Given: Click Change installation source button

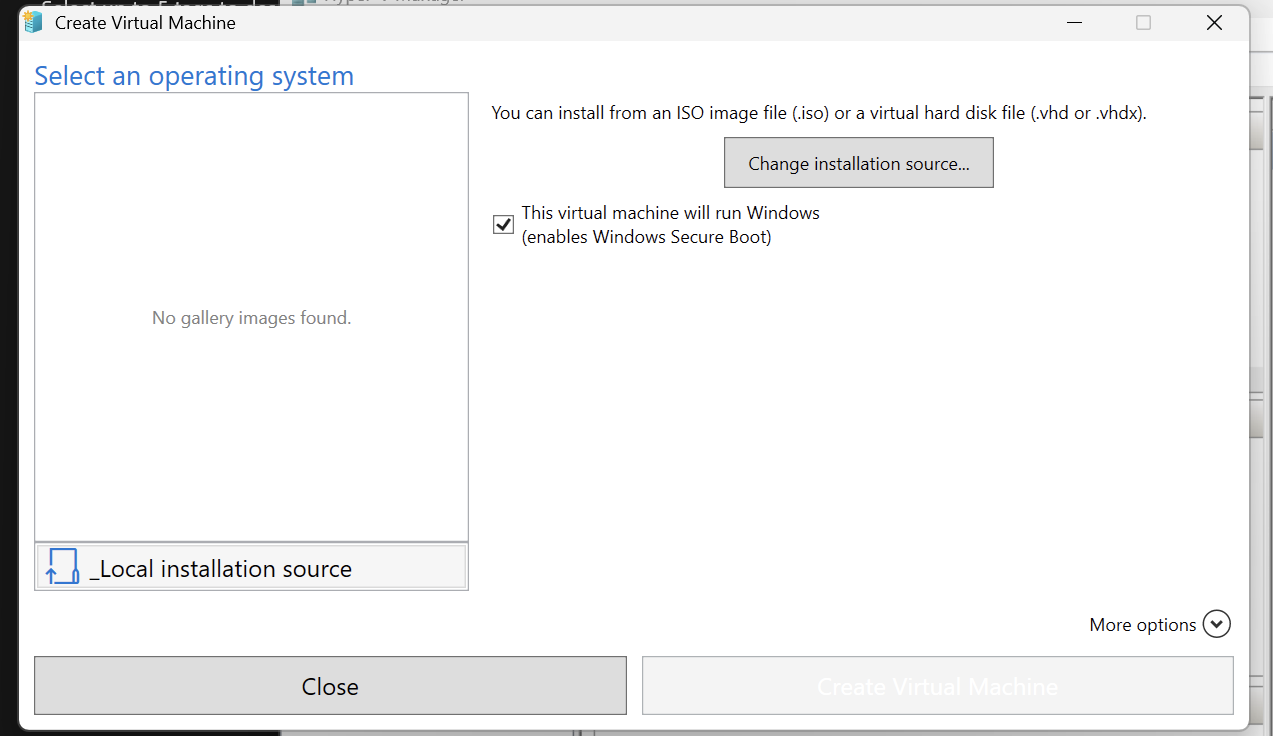Looking at the screenshot, I should pyautogui.click(x=859, y=163).
